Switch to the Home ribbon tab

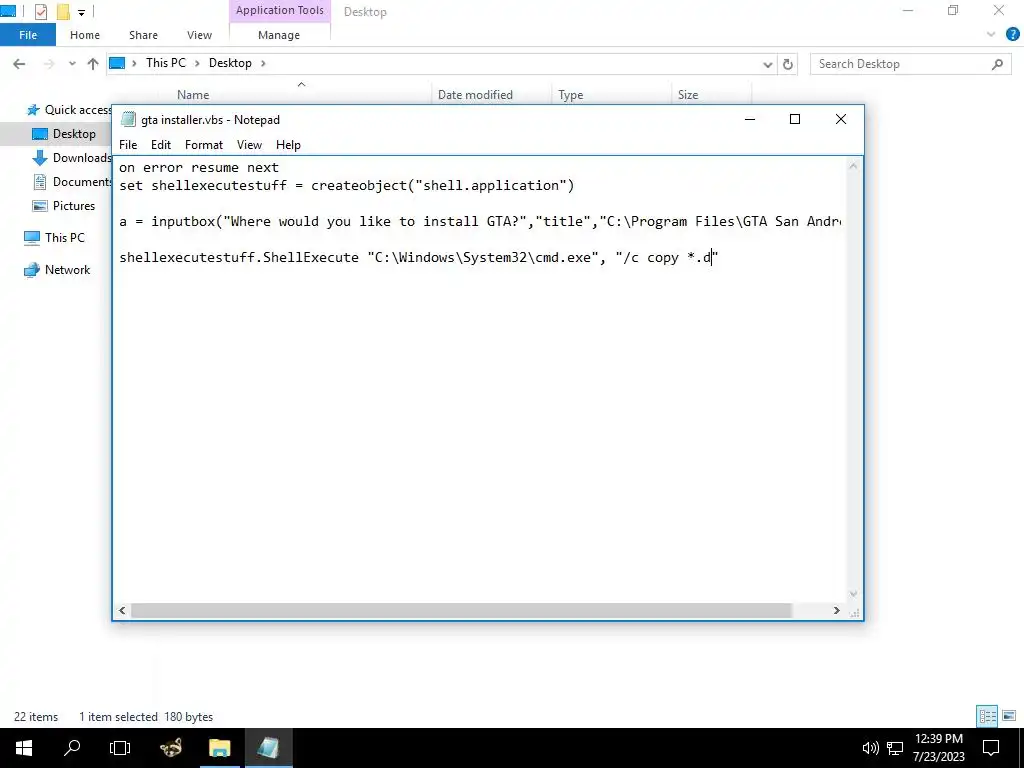[85, 35]
